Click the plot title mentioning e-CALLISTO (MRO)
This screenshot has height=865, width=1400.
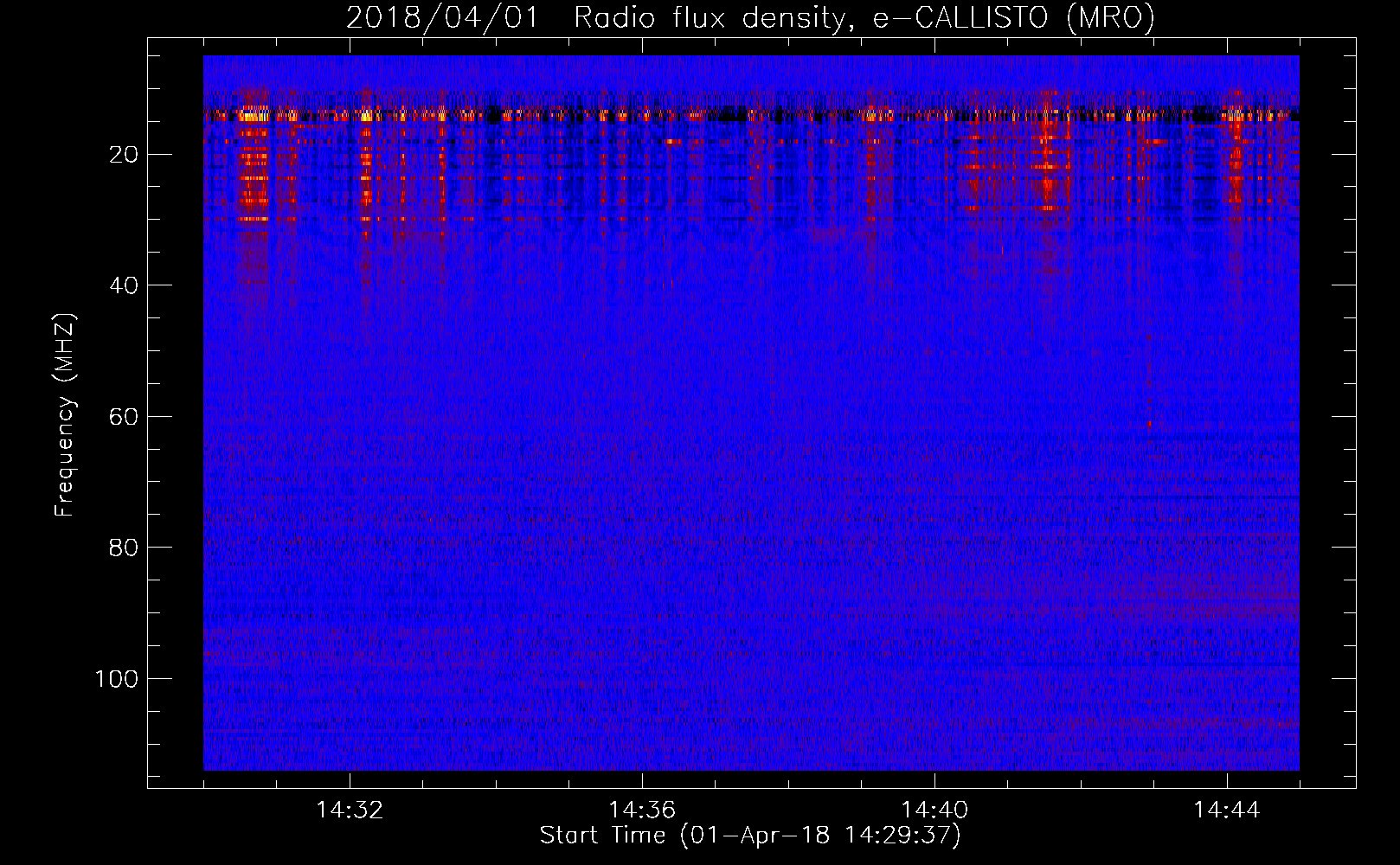[x=750, y=17]
